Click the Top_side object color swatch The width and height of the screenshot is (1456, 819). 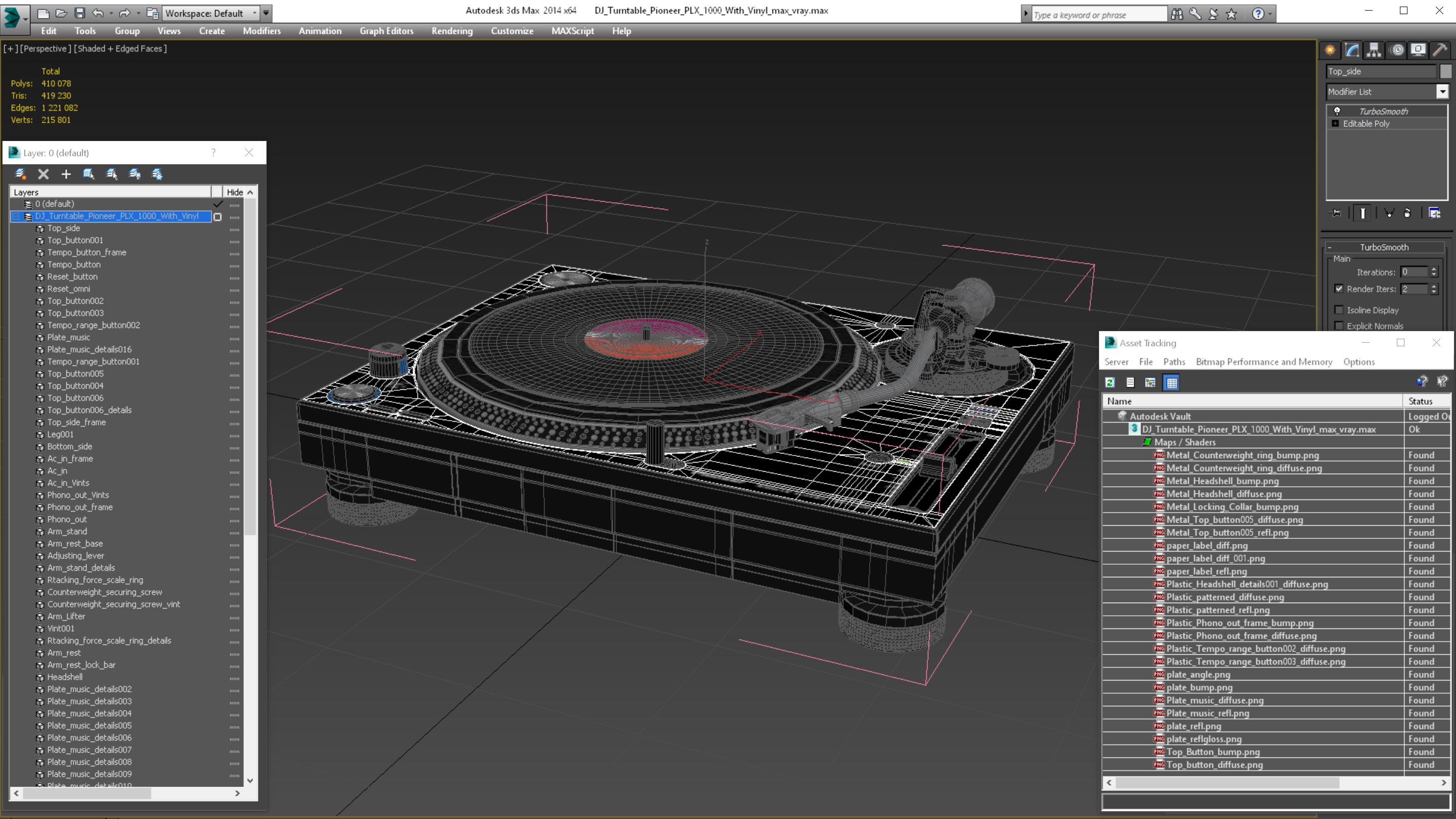(1445, 71)
